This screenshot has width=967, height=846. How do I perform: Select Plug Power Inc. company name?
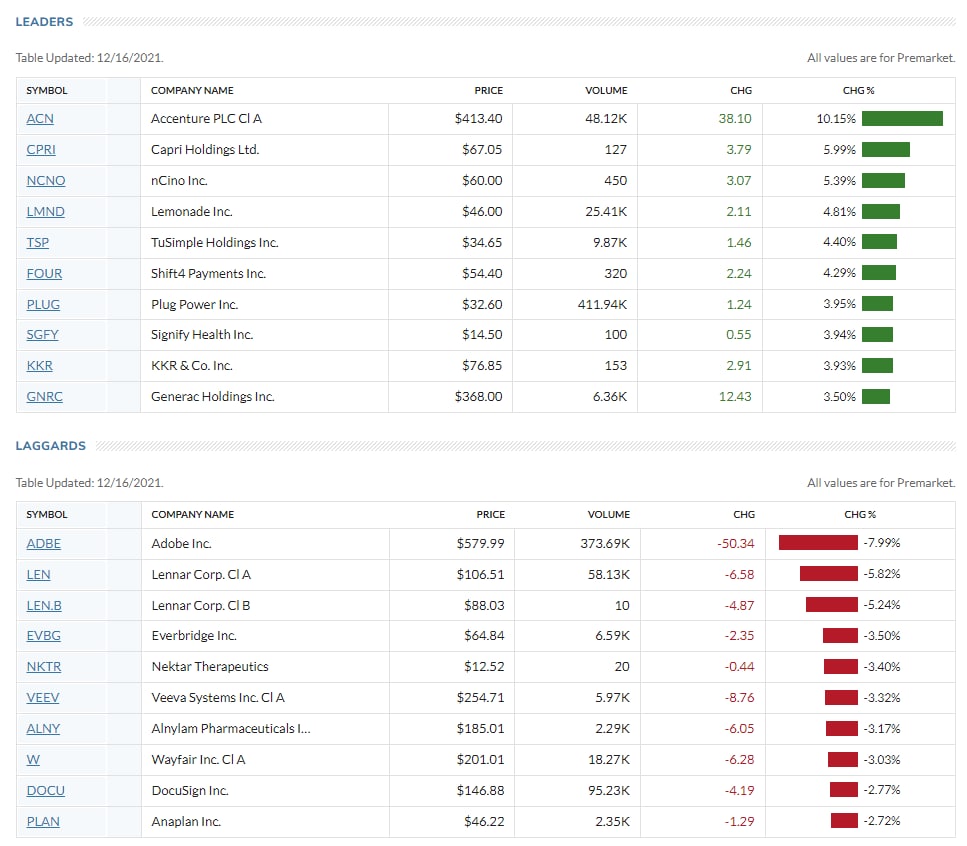[x=195, y=305]
